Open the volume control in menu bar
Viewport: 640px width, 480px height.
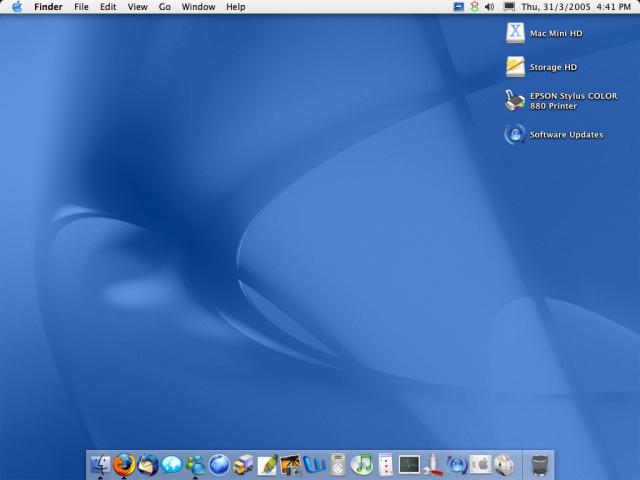pyautogui.click(x=489, y=7)
